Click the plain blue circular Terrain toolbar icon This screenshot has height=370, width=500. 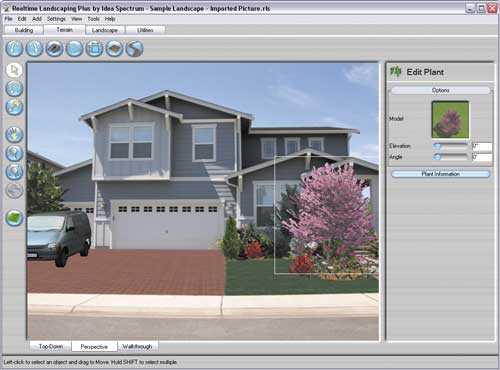tap(74, 49)
